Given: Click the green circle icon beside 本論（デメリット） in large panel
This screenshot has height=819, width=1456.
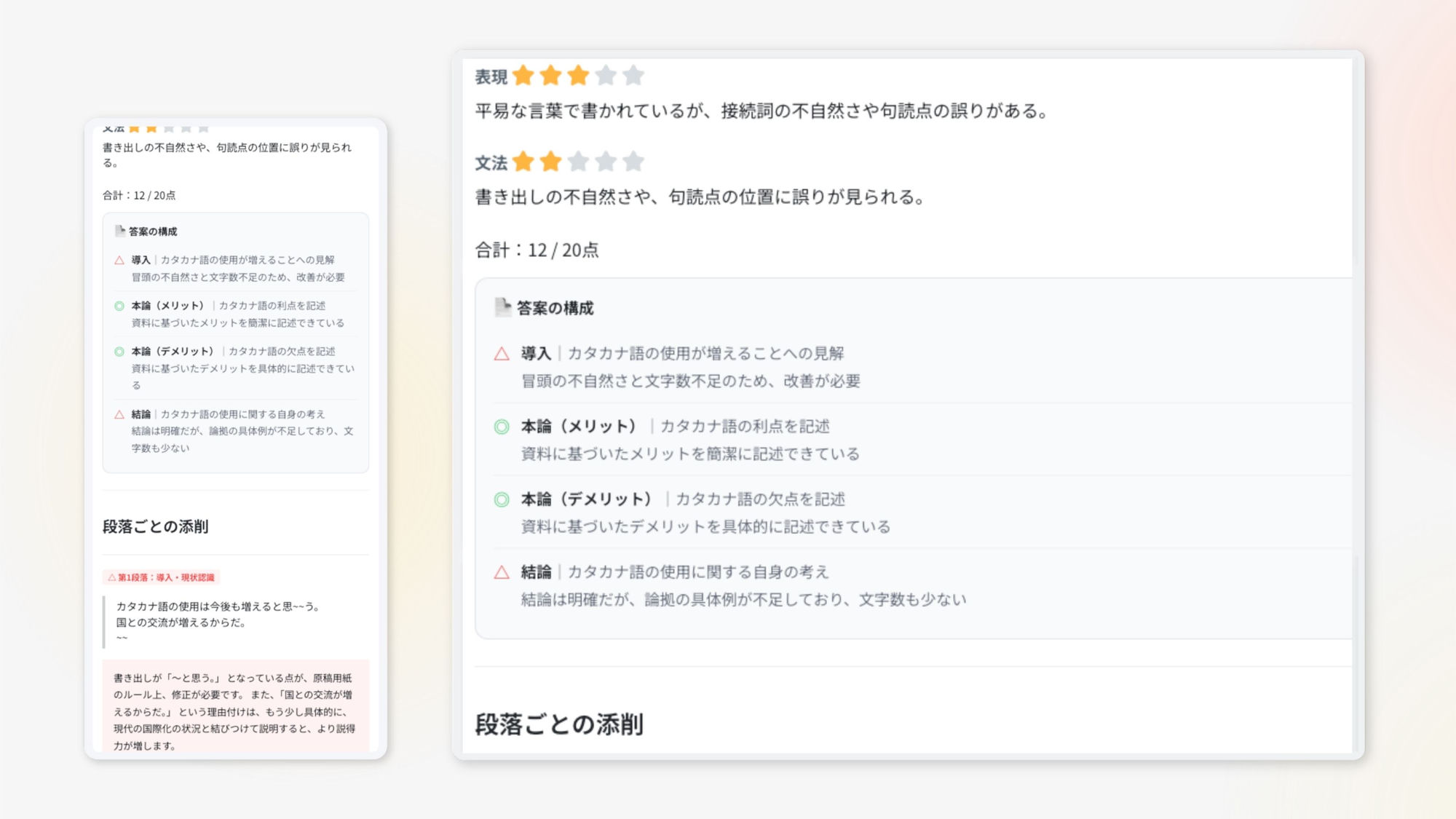Looking at the screenshot, I should coord(502,499).
